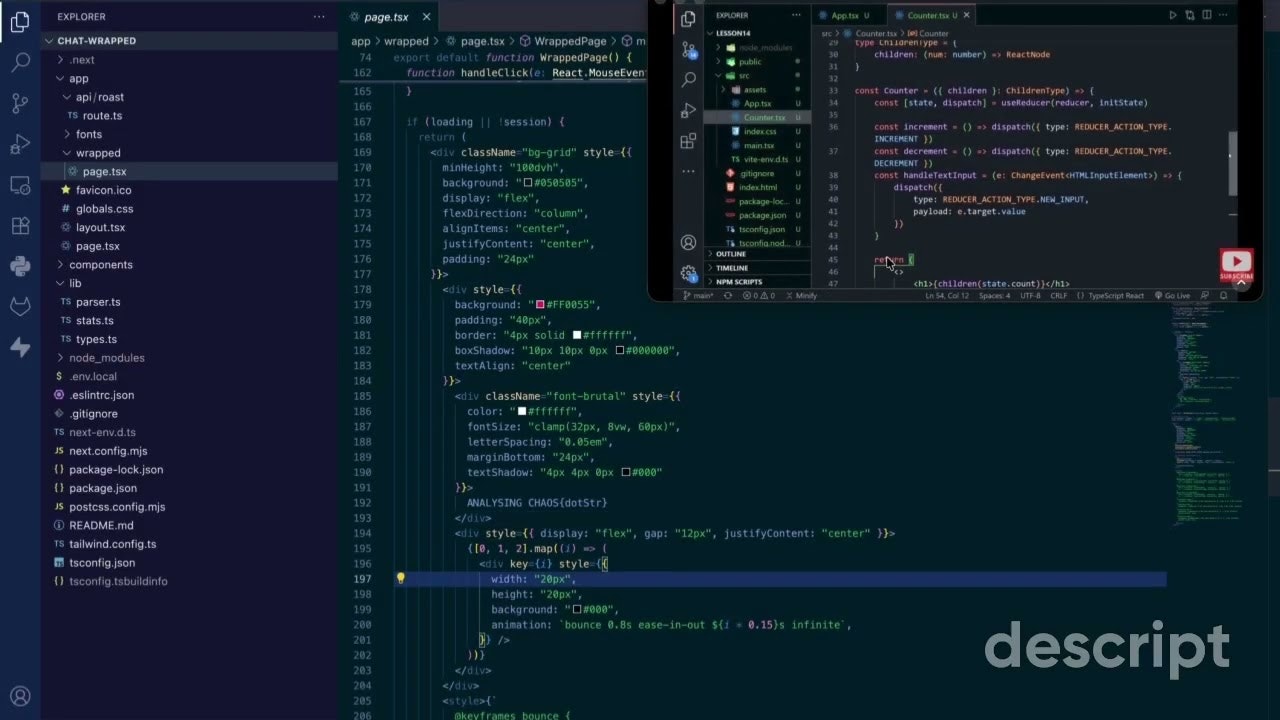1280x720 pixels.
Task: Click UTF-8 encoding in overlay status bar
Action: pyautogui.click(x=1030, y=296)
